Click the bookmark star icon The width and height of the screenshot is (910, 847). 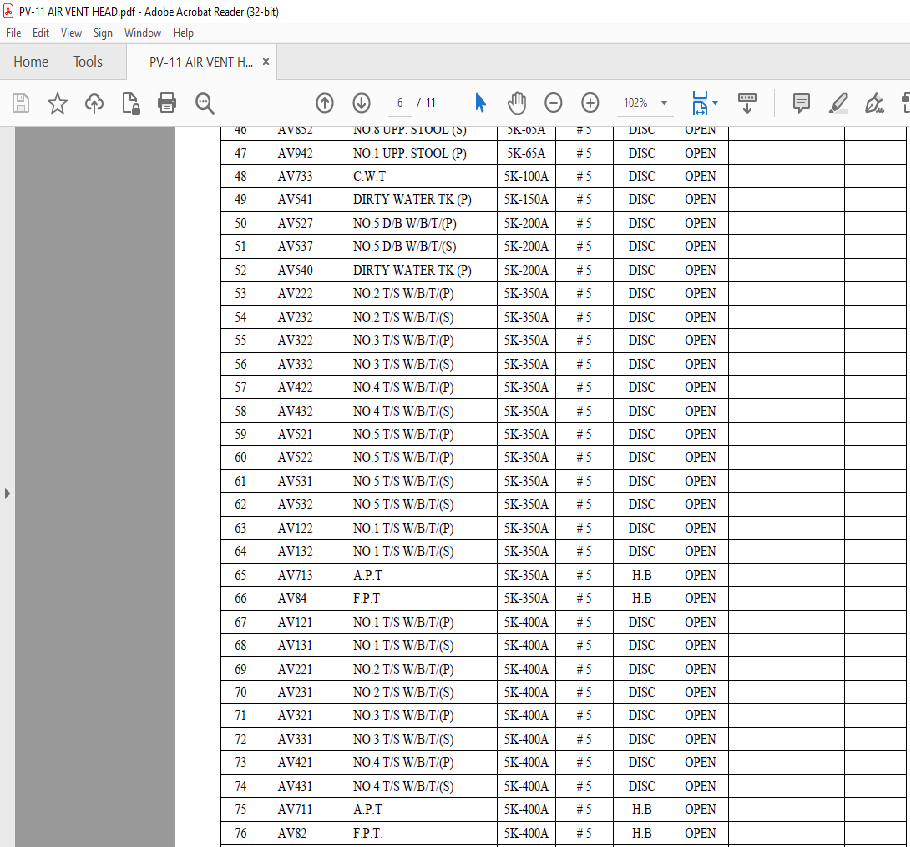58,103
